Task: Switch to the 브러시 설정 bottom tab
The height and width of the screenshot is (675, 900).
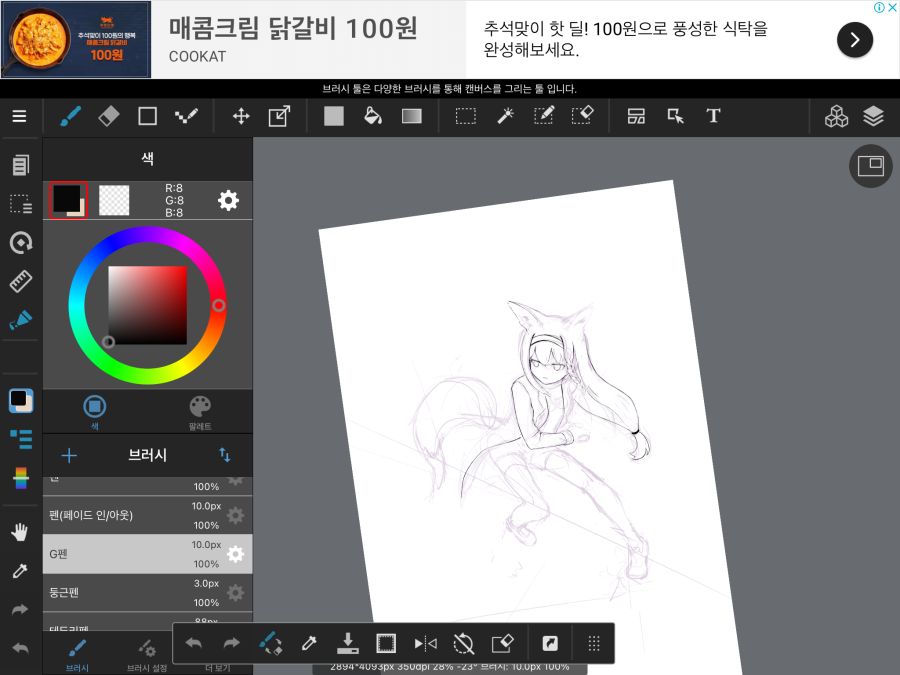Action: coord(147,654)
